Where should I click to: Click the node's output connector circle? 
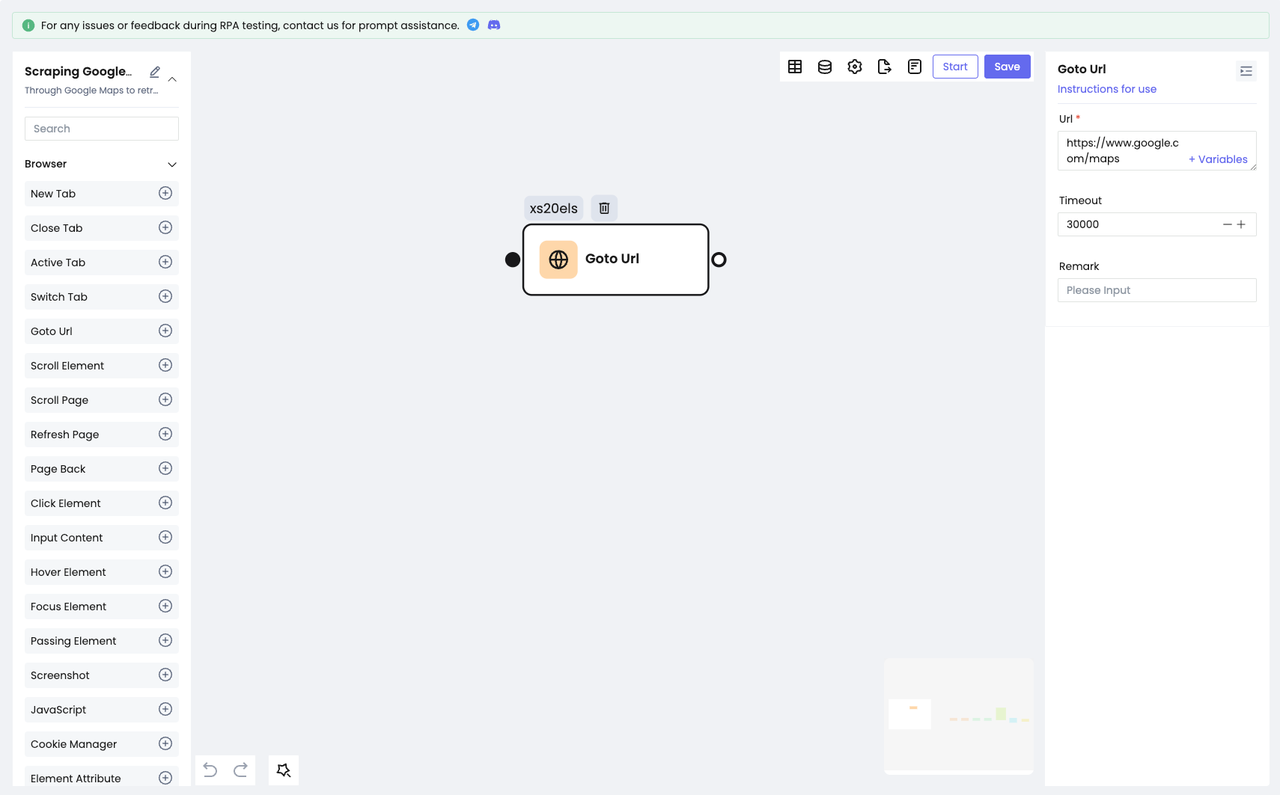click(718, 259)
